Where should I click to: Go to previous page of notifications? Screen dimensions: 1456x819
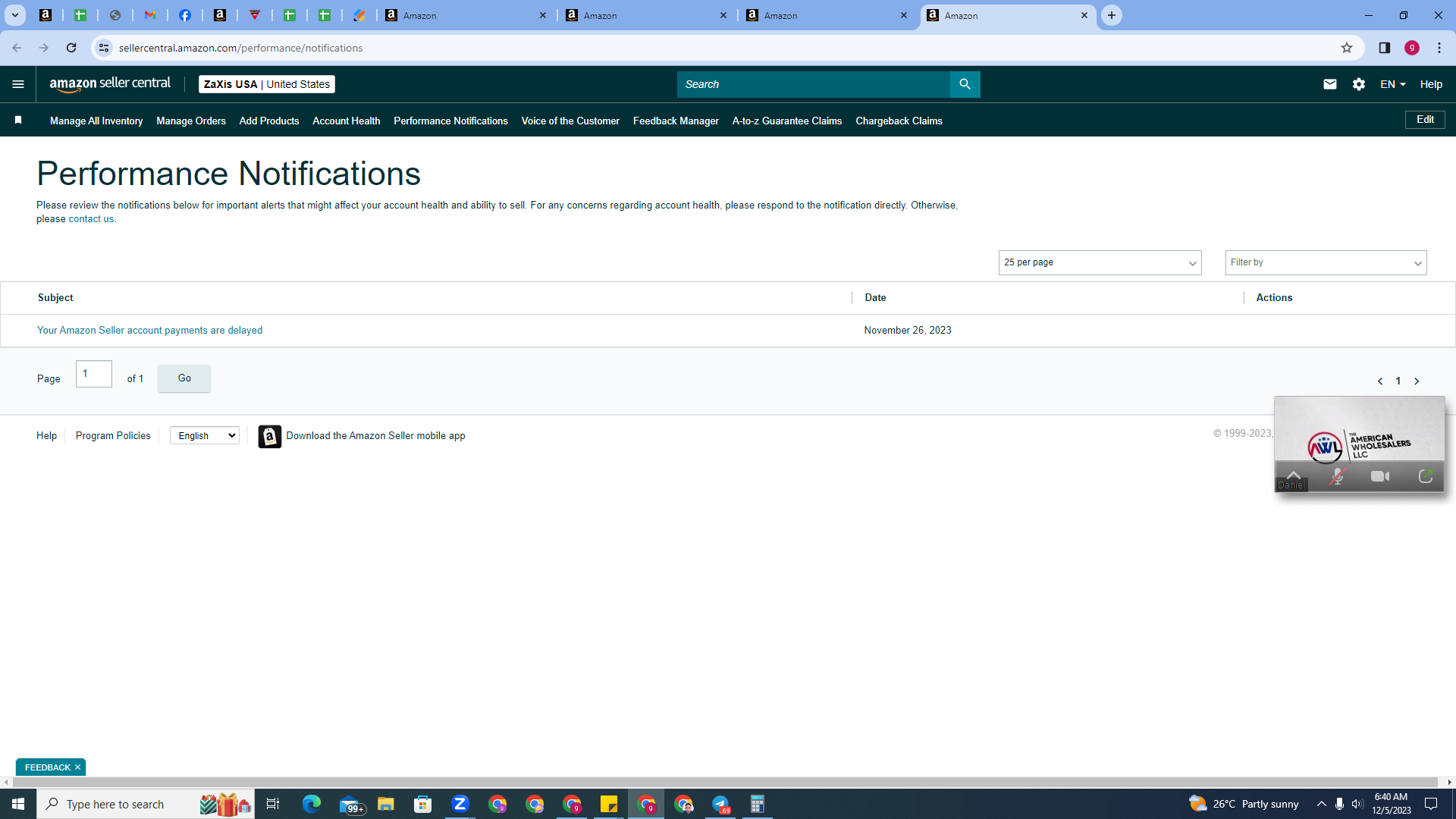(1380, 381)
